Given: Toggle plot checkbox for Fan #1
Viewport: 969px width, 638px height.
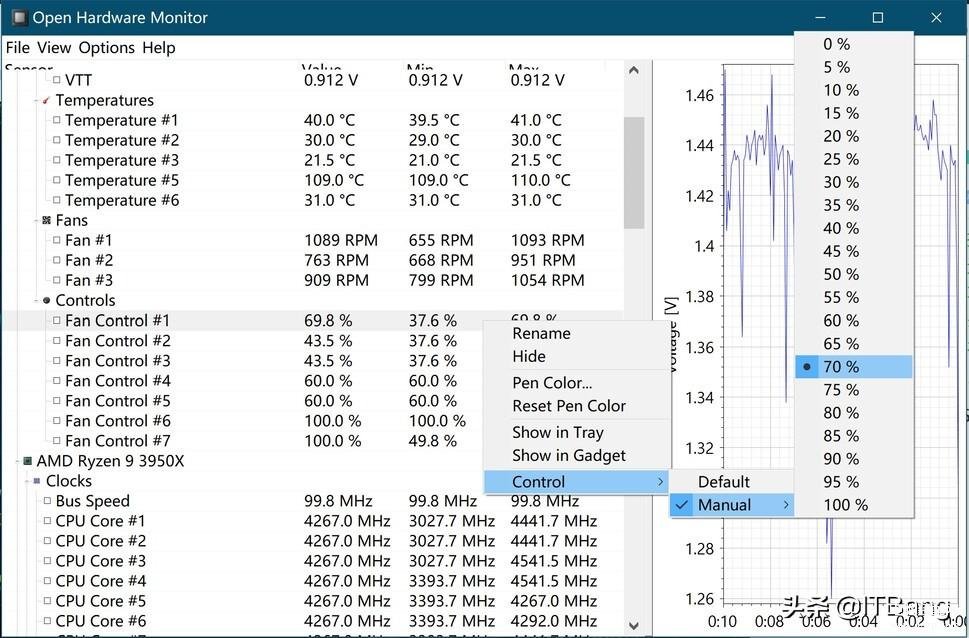Looking at the screenshot, I should [x=57, y=240].
